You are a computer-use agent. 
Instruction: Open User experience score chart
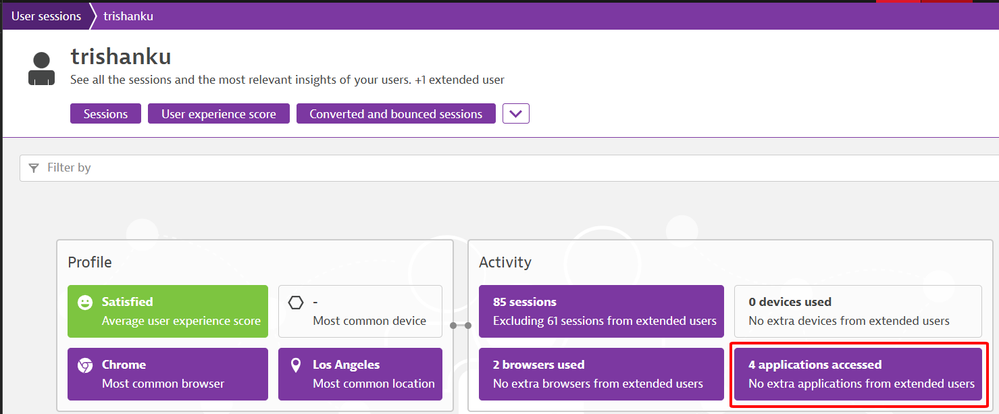(x=219, y=114)
